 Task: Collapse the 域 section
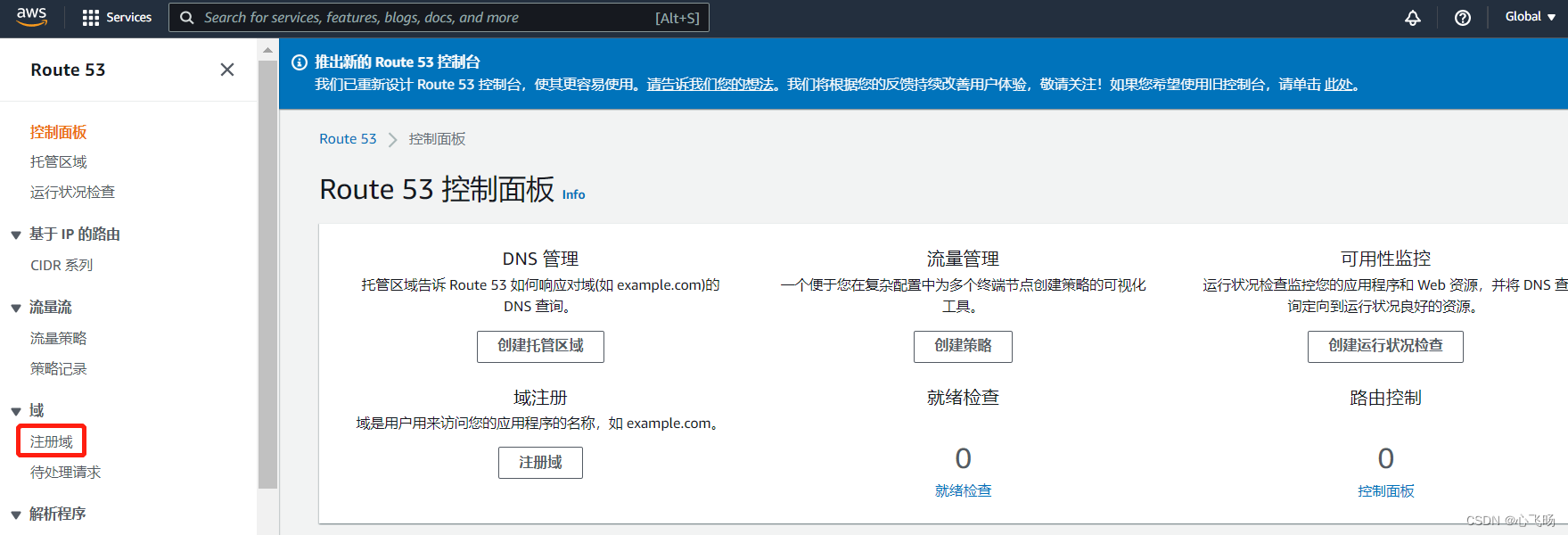tap(16, 412)
